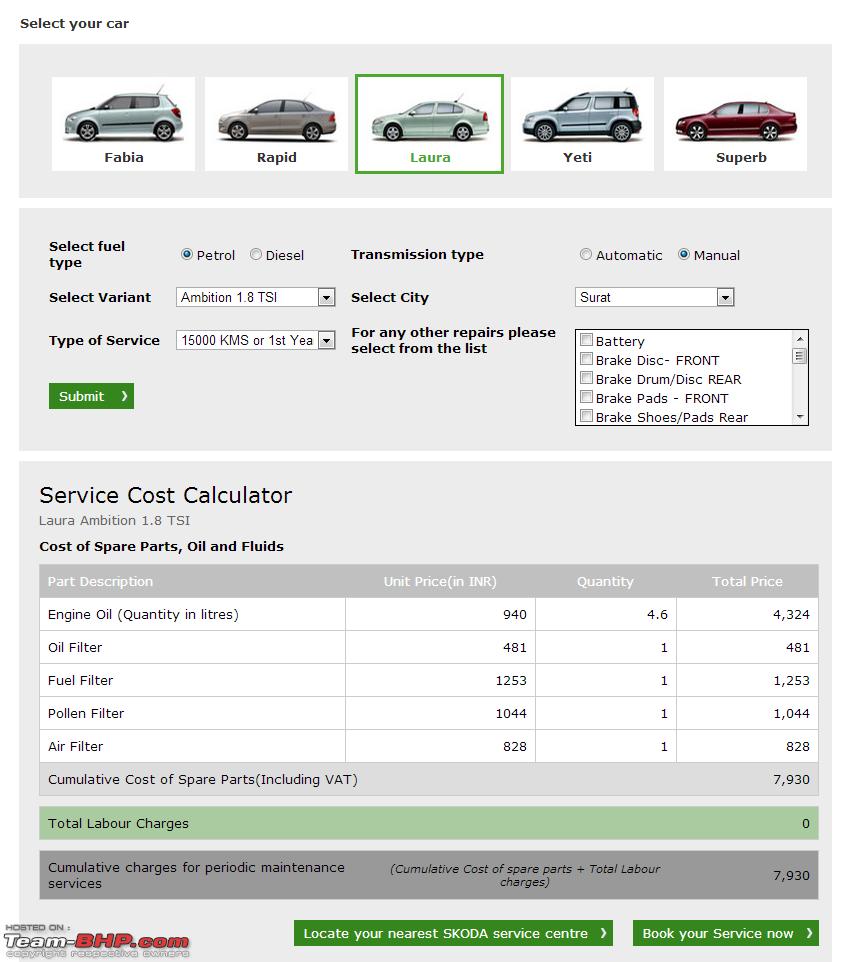Tick the Brake Drum/Disc REAR checkbox
This screenshot has height=962, width=856.
pyautogui.click(x=587, y=378)
